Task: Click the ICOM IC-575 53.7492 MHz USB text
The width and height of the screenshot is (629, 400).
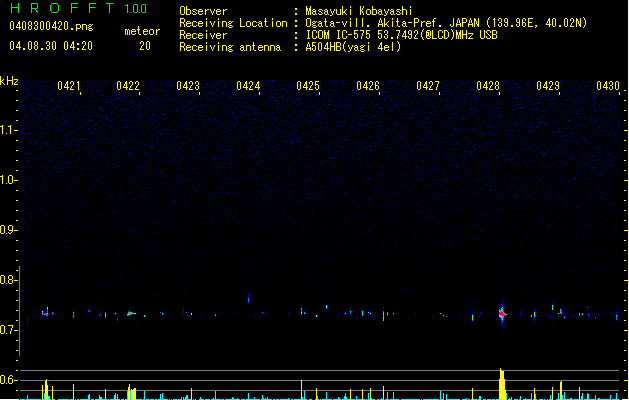Action: [402, 35]
